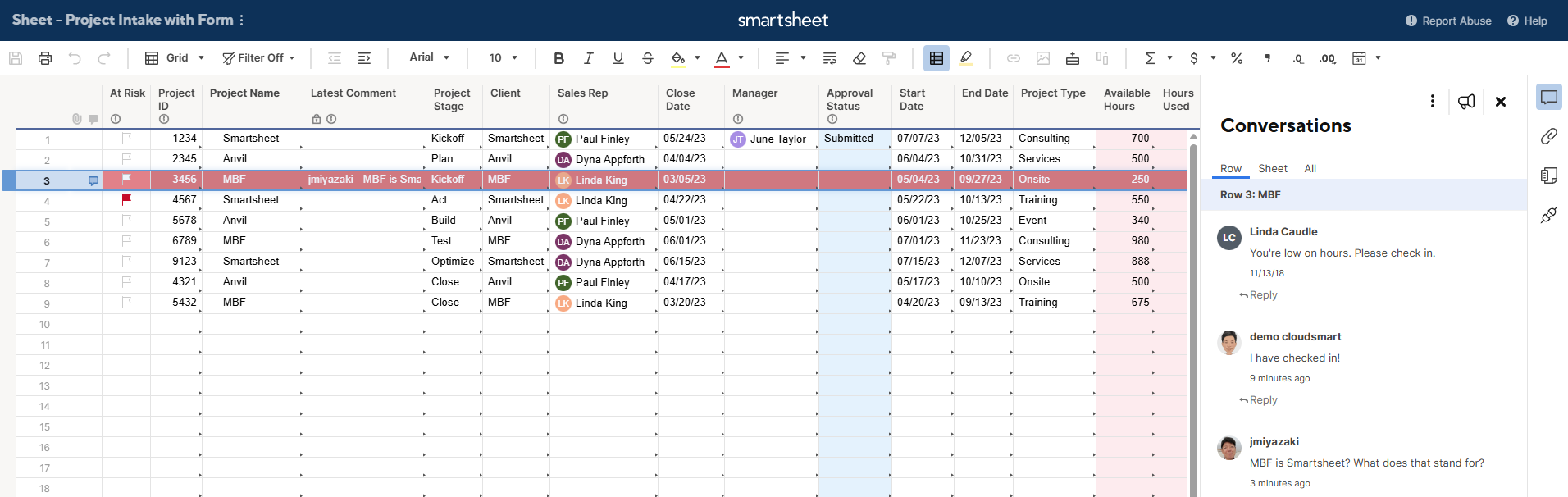Expand the background color dropdown arrow
The height and width of the screenshot is (497, 1568).
click(698, 58)
